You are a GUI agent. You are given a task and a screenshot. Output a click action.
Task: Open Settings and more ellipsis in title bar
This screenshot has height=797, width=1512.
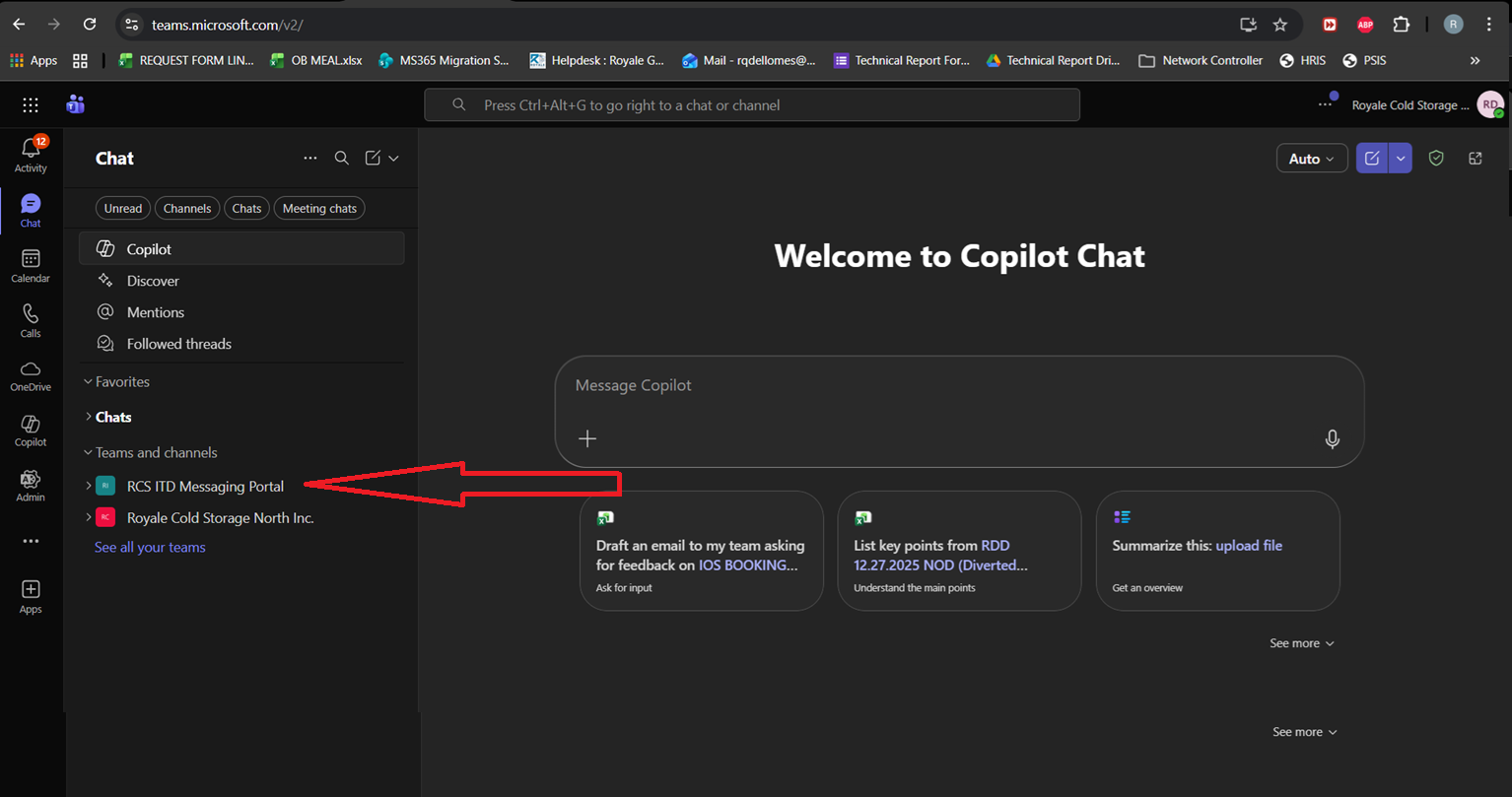tap(1326, 104)
